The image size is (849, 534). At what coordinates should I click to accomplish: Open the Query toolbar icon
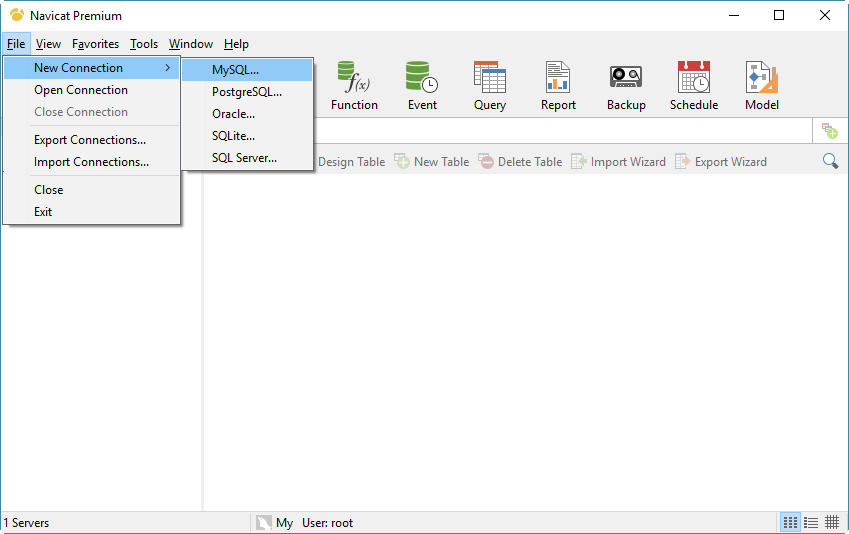(x=490, y=86)
